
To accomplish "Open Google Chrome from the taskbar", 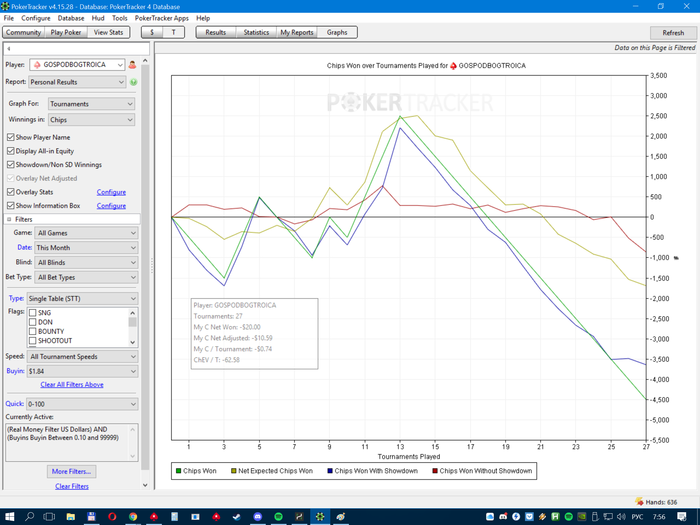I will coord(133,517).
